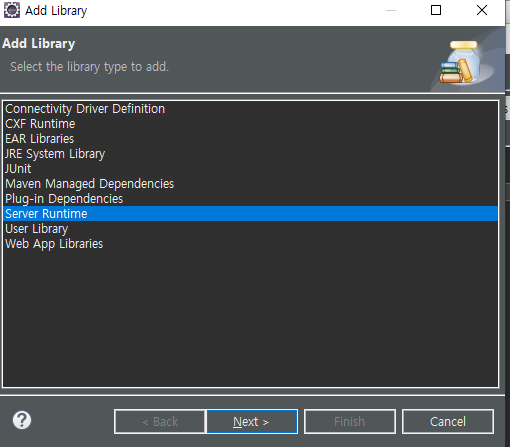Click the Eclipse icon in the title bar

pos(12,10)
